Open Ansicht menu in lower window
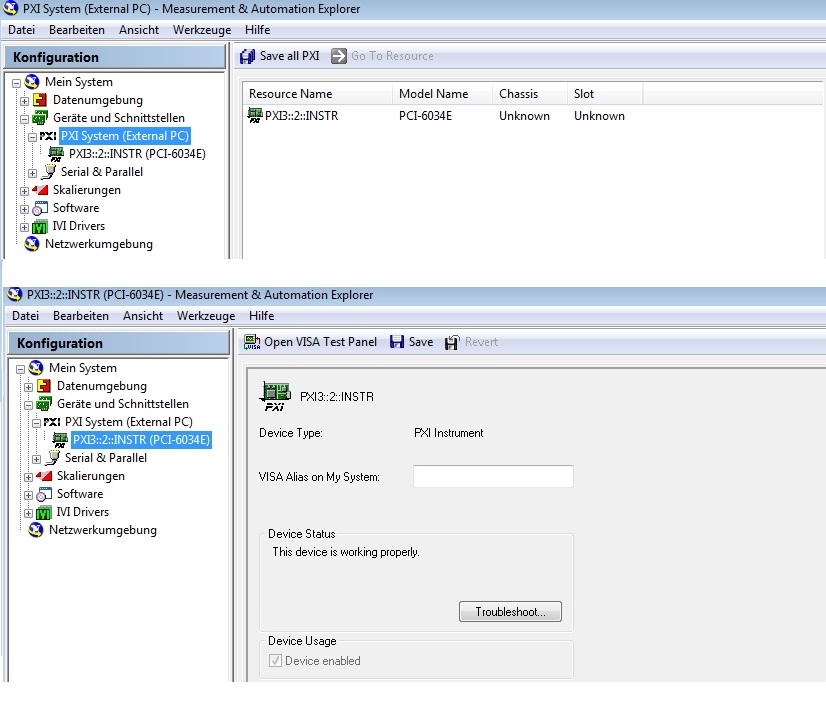The height and width of the screenshot is (720, 826). pyautogui.click(x=143, y=316)
